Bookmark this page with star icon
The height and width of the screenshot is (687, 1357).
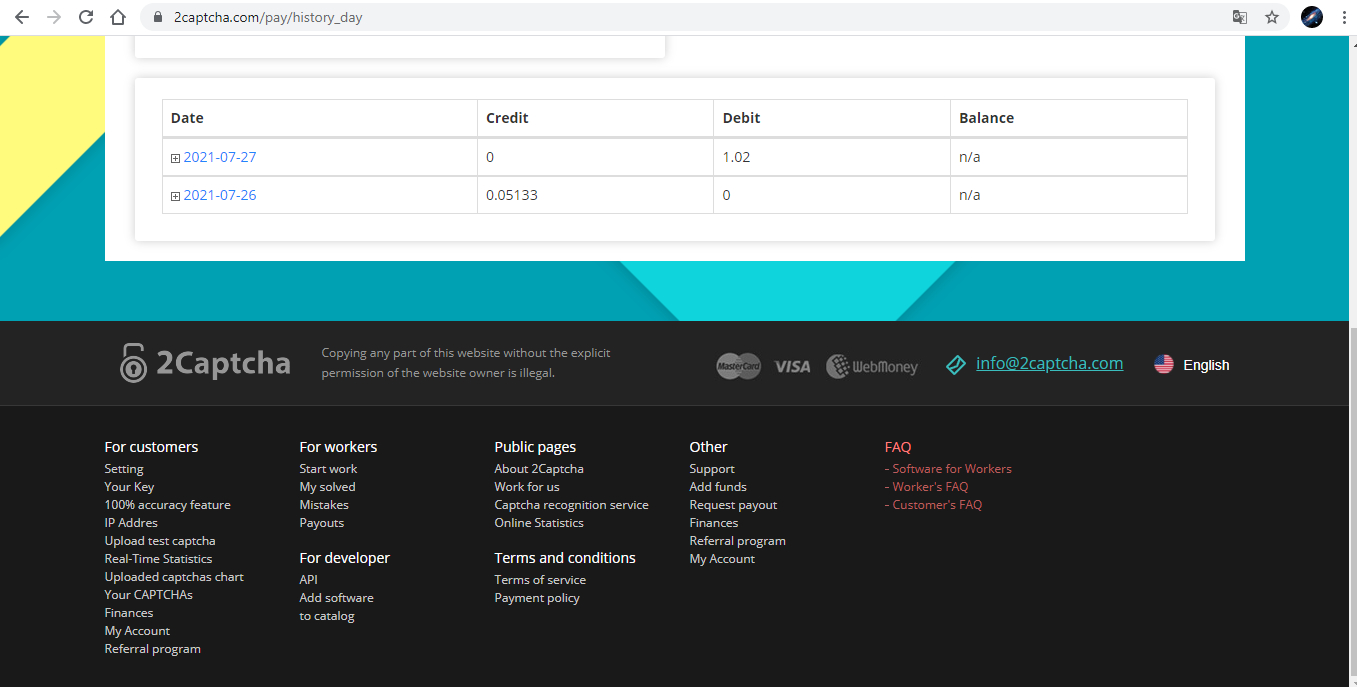coord(1272,17)
